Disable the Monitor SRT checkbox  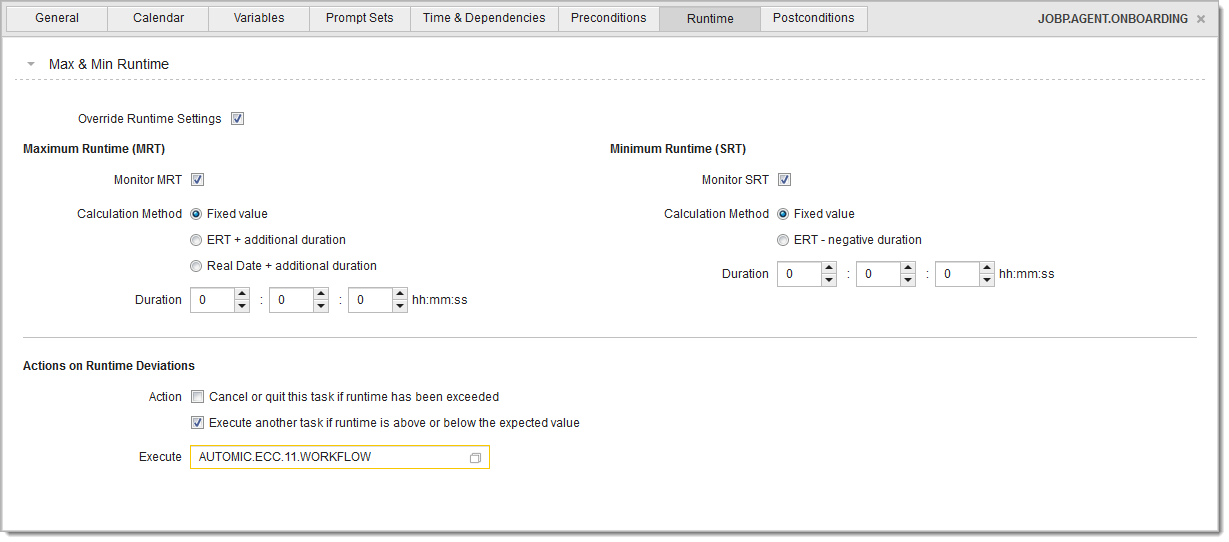point(784,180)
